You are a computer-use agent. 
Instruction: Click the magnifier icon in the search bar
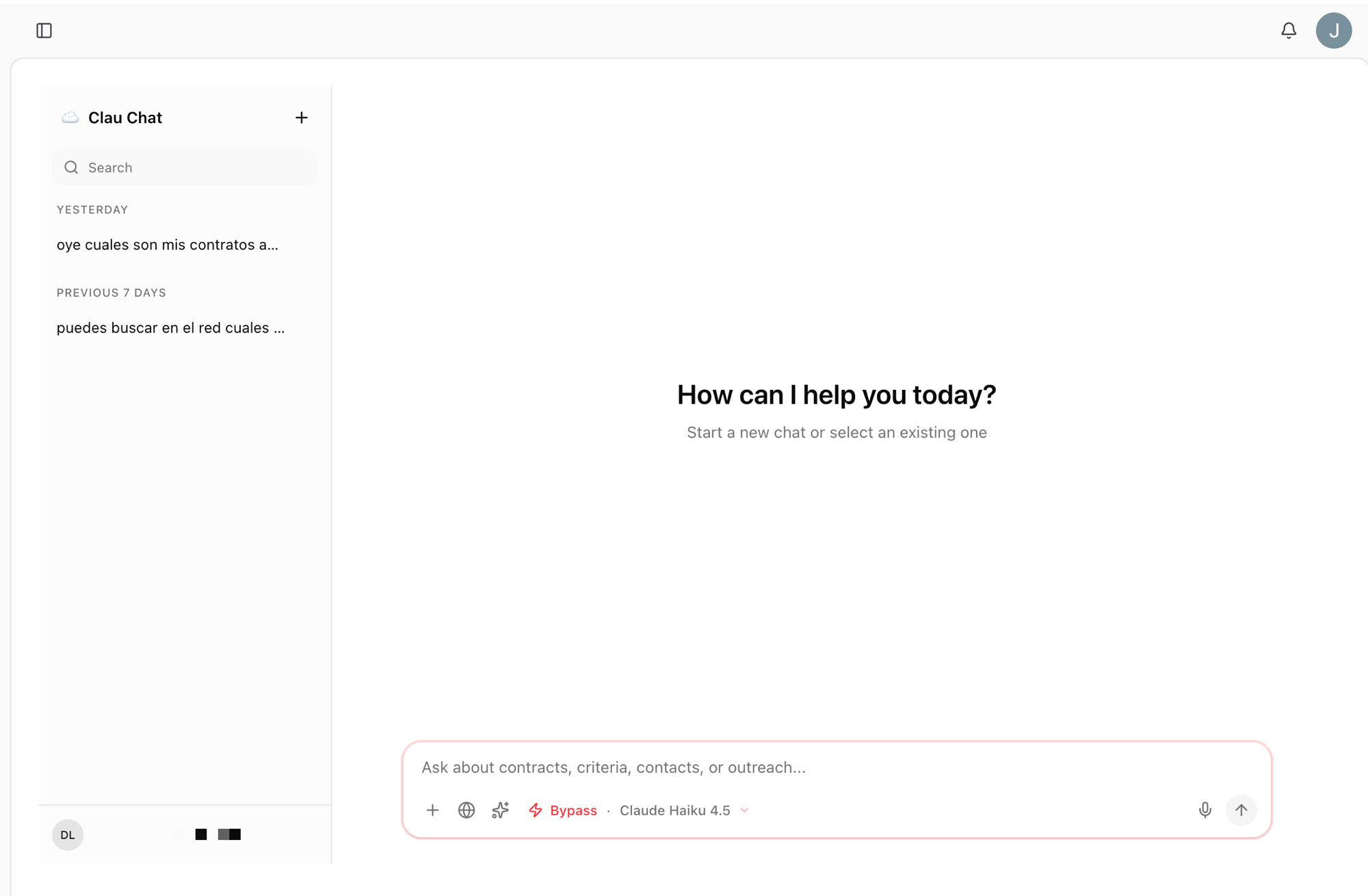[71, 167]
